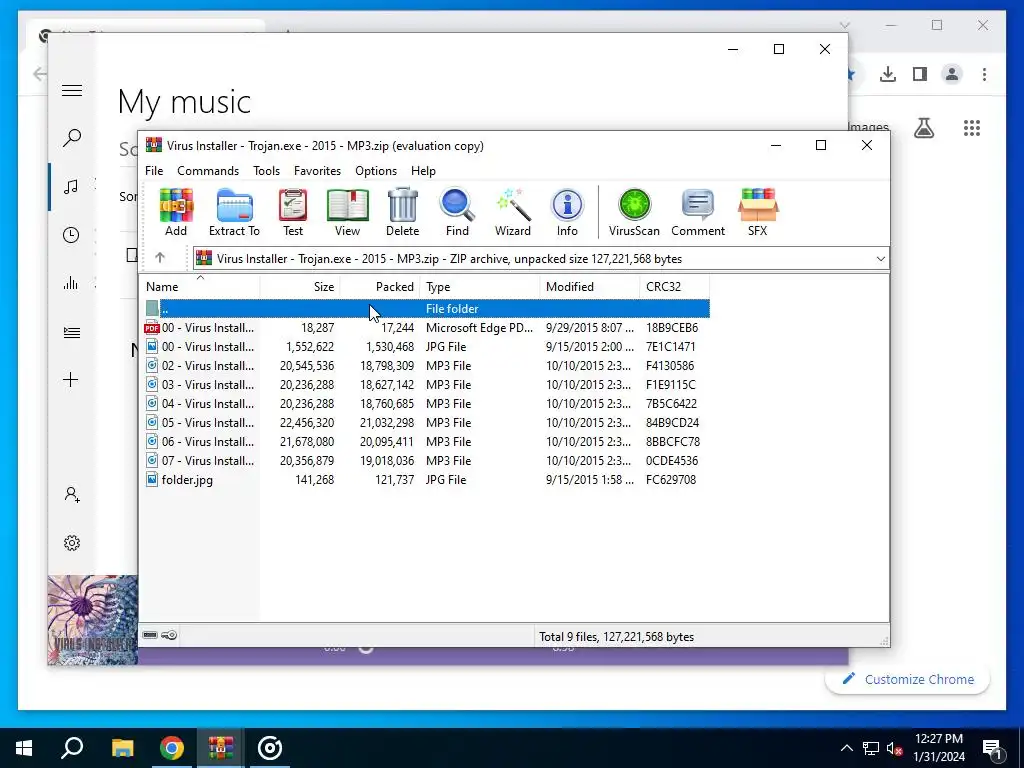Image resolution: width=1024 pixels, height=768 pixels.
Task: Sort by Packed column header
Action: tap(381, 287)
